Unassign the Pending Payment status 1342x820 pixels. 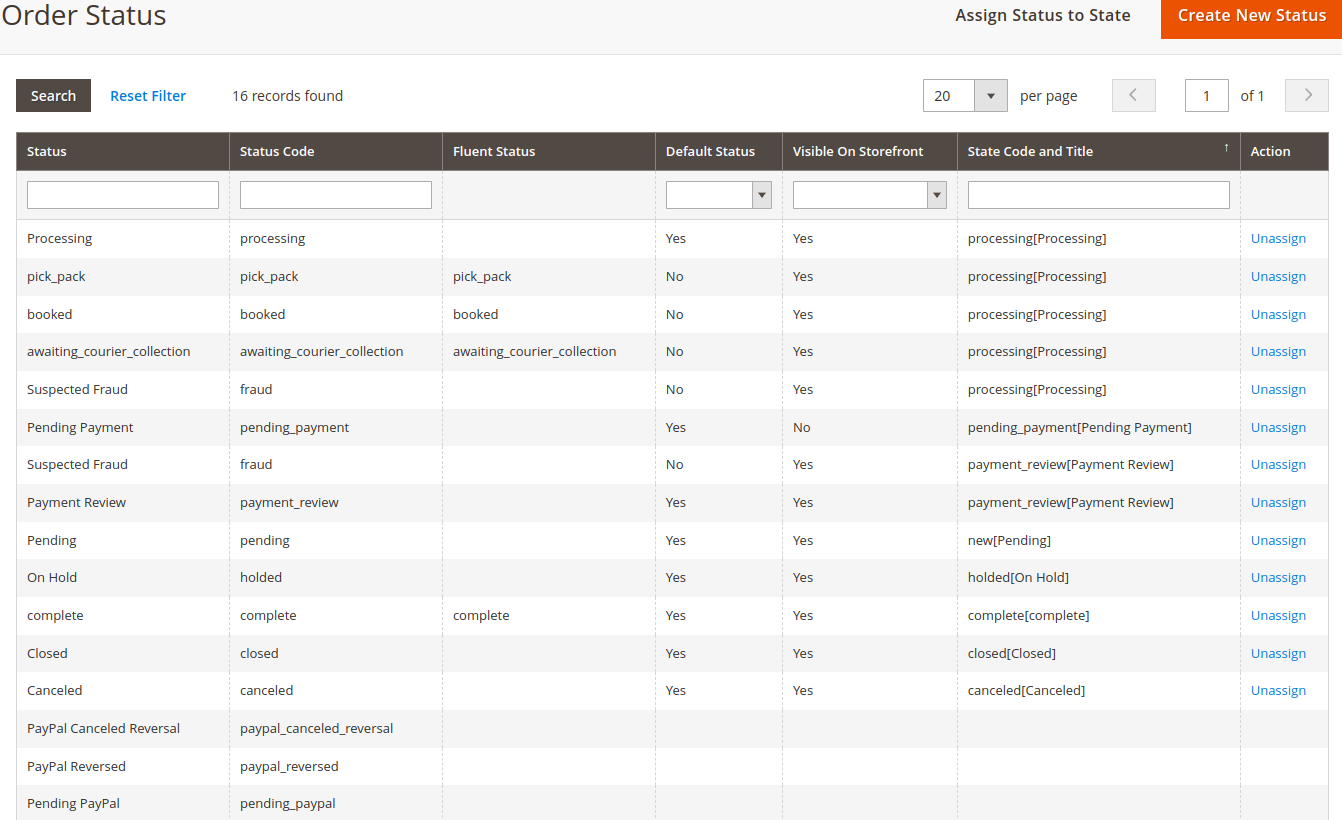[1278, 428]
